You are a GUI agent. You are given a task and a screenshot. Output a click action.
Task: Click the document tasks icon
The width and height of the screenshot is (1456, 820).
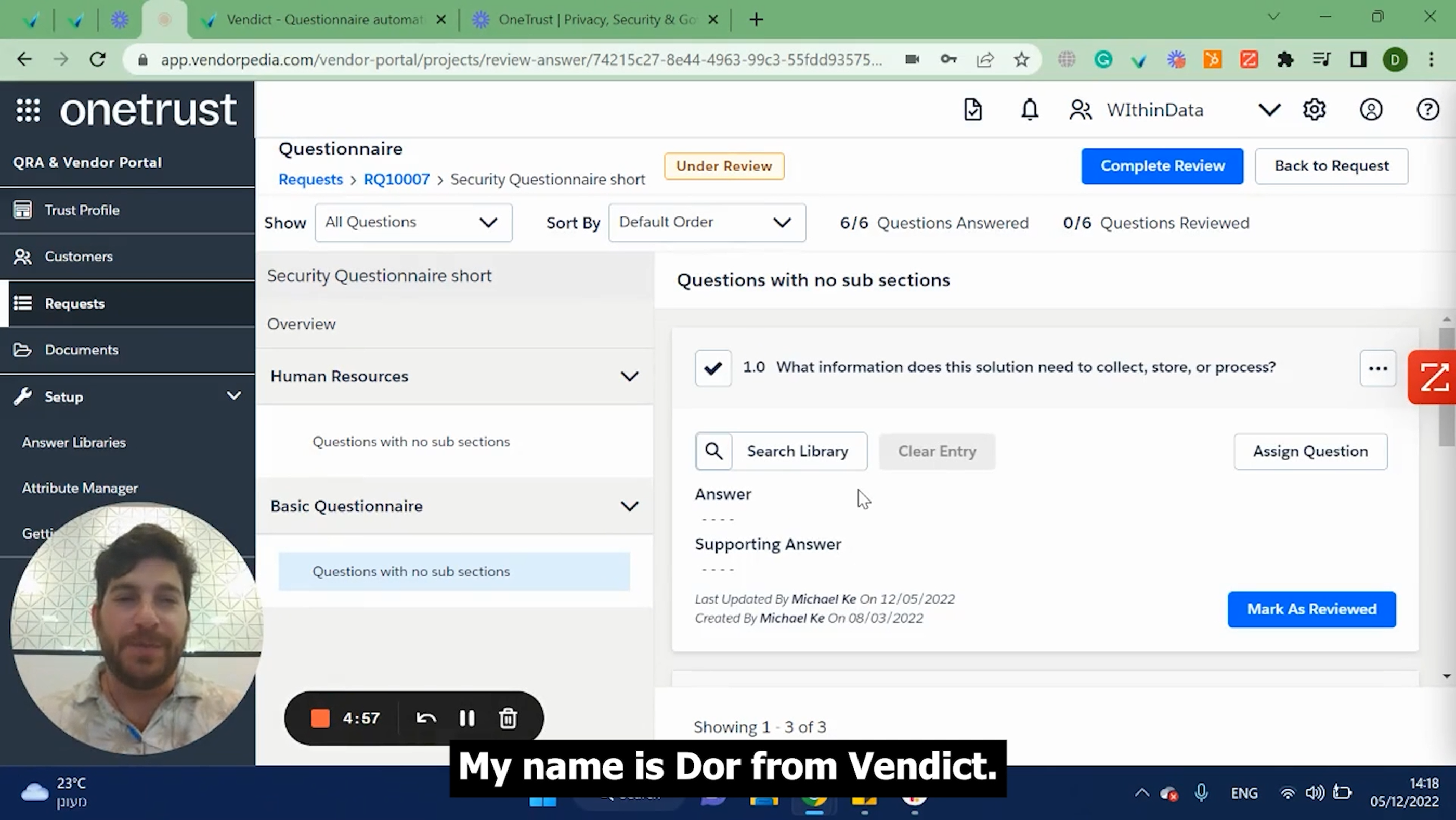pos(973,110)
